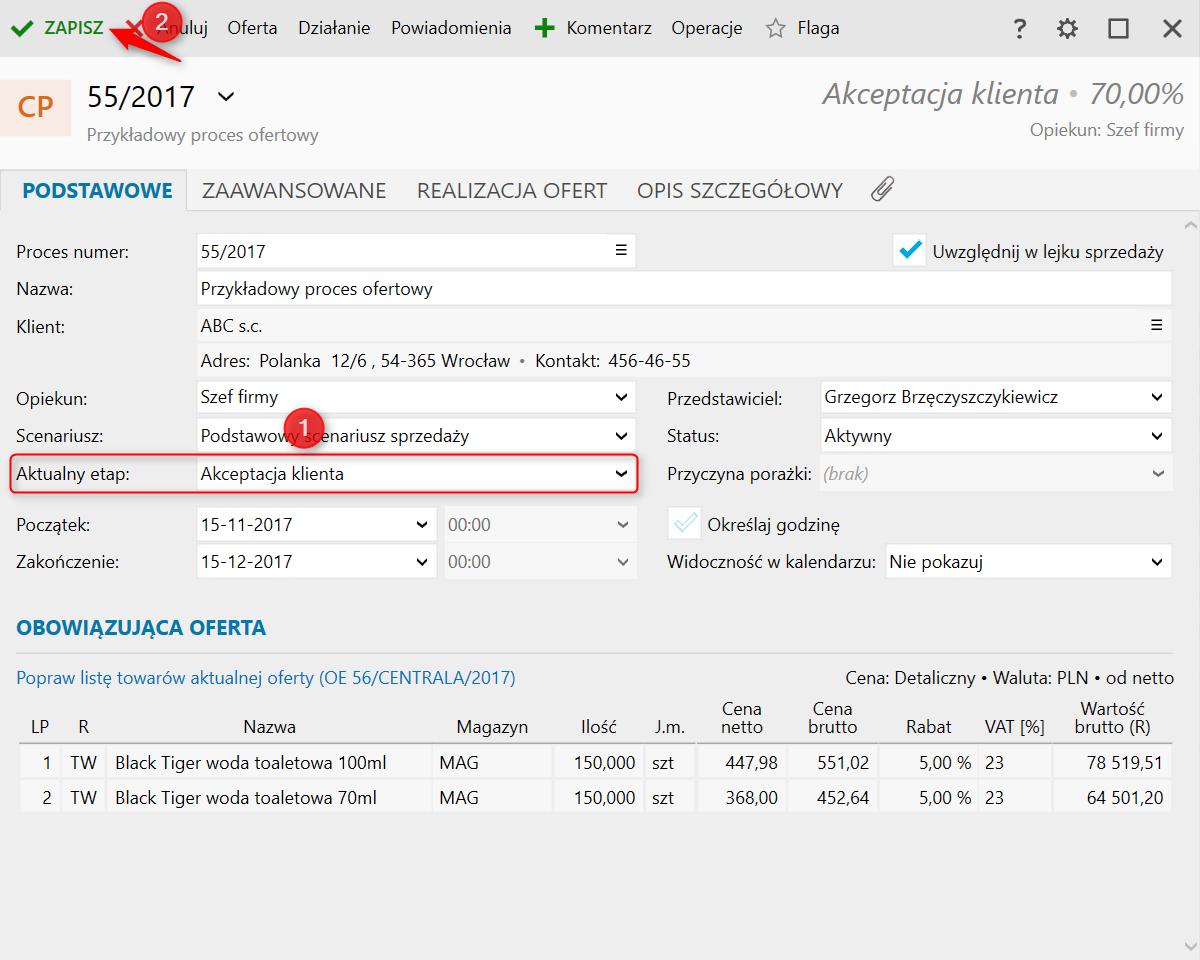
Task: Add a comment with green plus Komentarz
Action: tap(593, 28)
